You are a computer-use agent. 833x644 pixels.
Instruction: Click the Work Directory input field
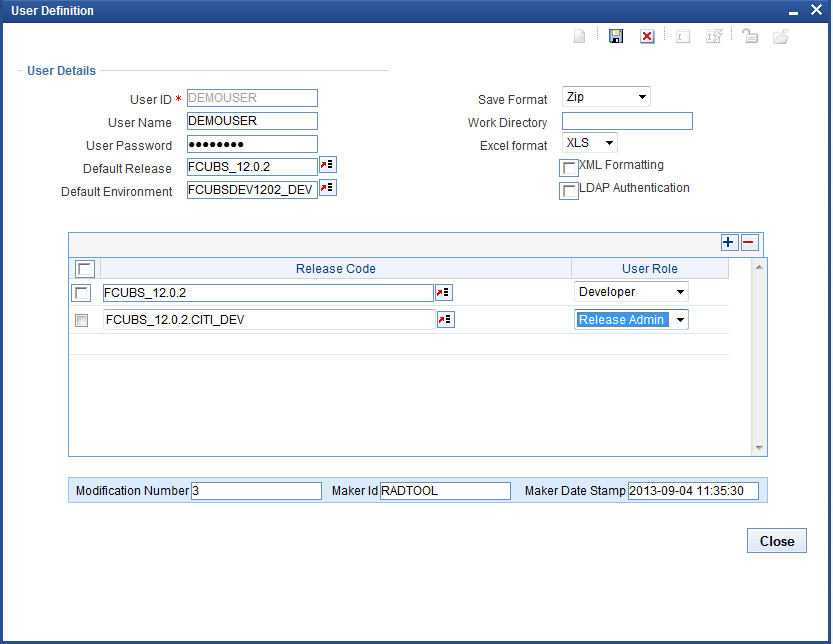coord(627,122)
